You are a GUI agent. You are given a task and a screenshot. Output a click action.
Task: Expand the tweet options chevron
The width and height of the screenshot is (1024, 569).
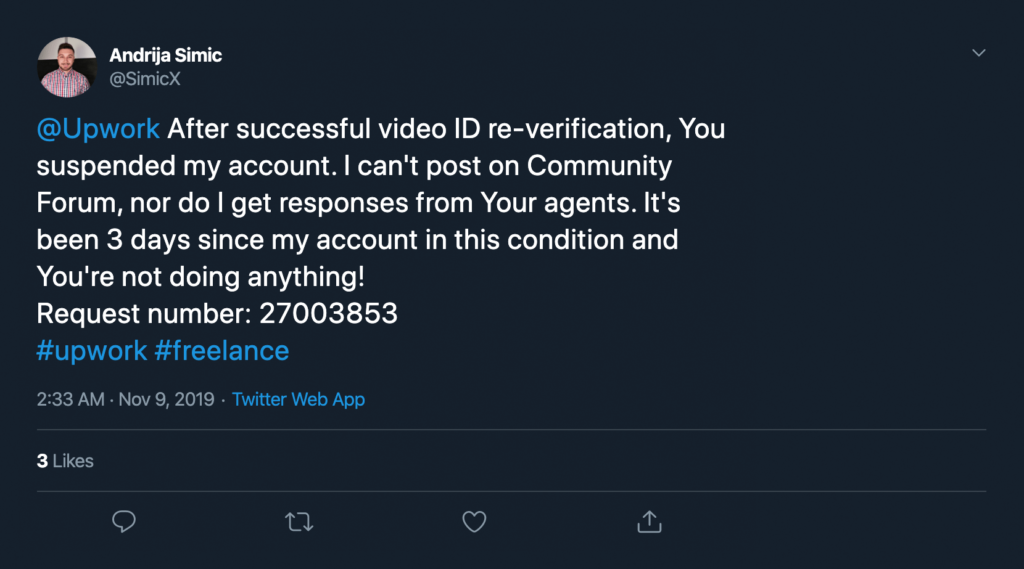point(978,53)
